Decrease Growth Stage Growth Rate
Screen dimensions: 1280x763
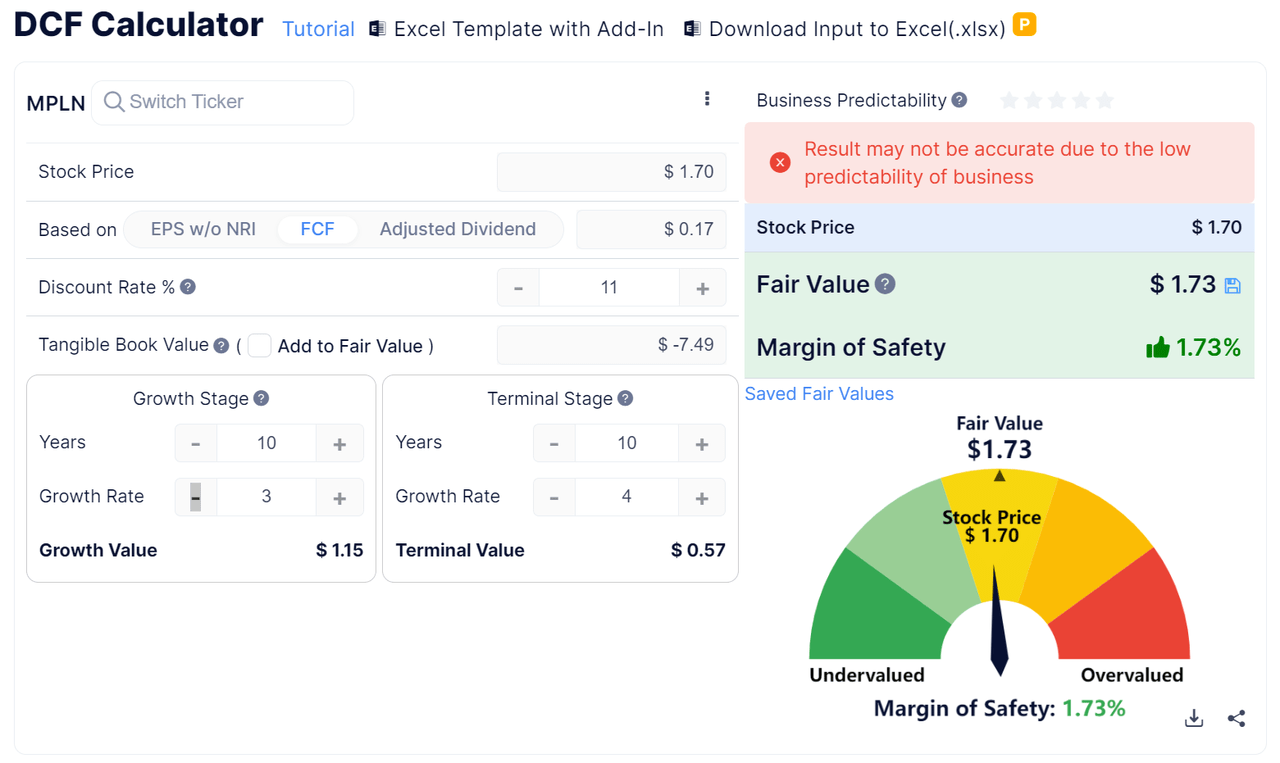point(196,497)
